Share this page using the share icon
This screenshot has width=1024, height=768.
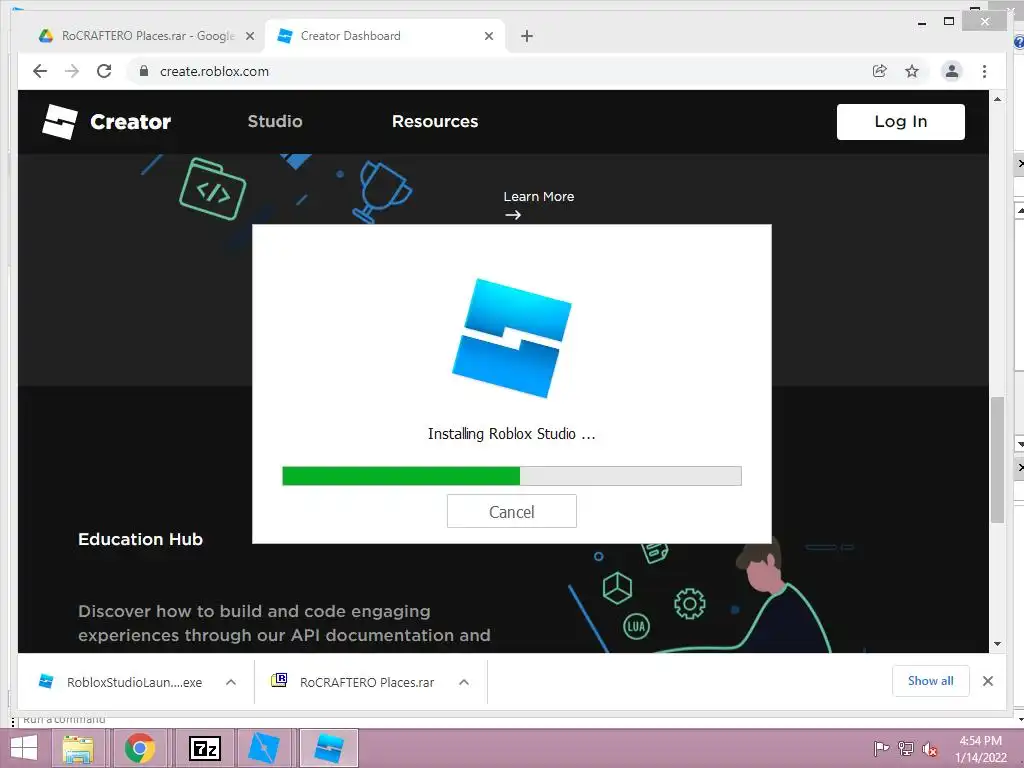880,71
